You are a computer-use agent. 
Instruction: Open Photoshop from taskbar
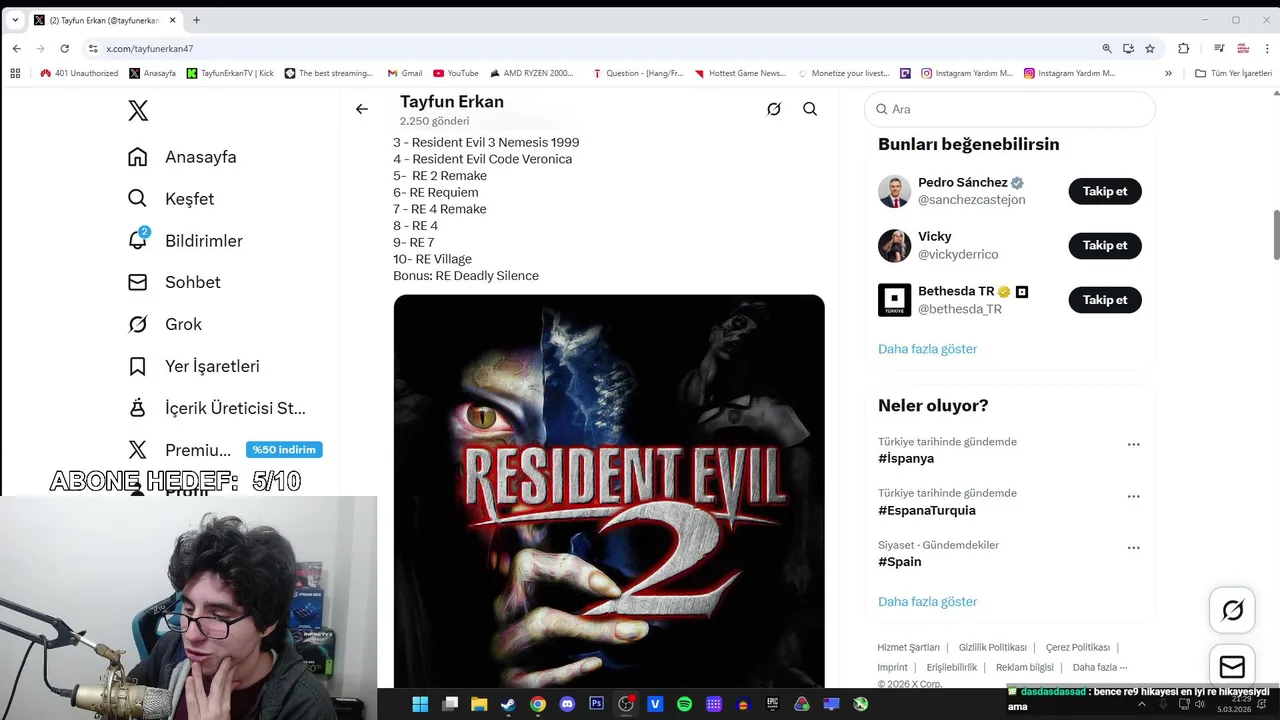coord(597,704)
